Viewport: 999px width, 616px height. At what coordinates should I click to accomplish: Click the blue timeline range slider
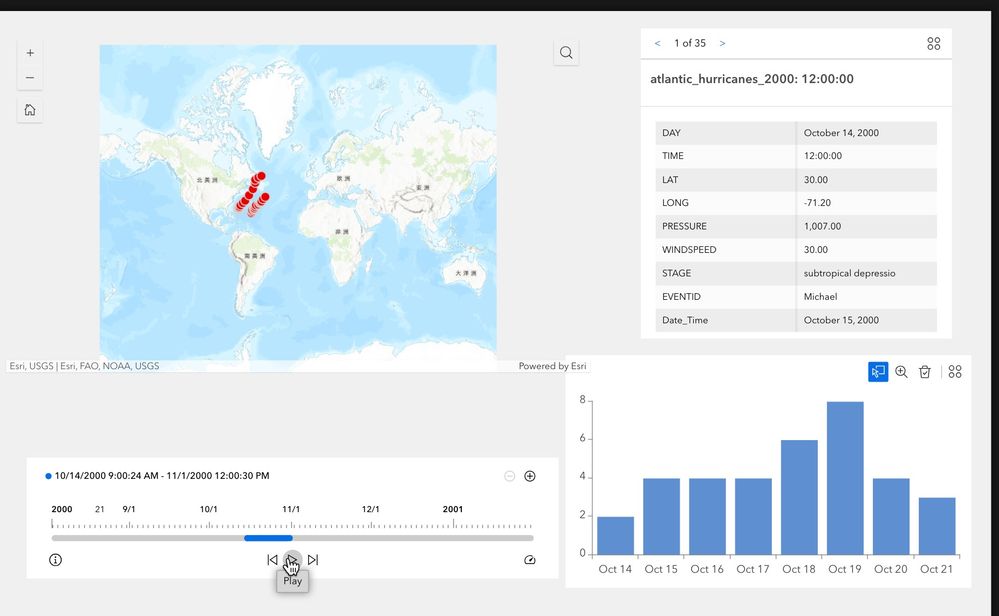coord(268,538)
